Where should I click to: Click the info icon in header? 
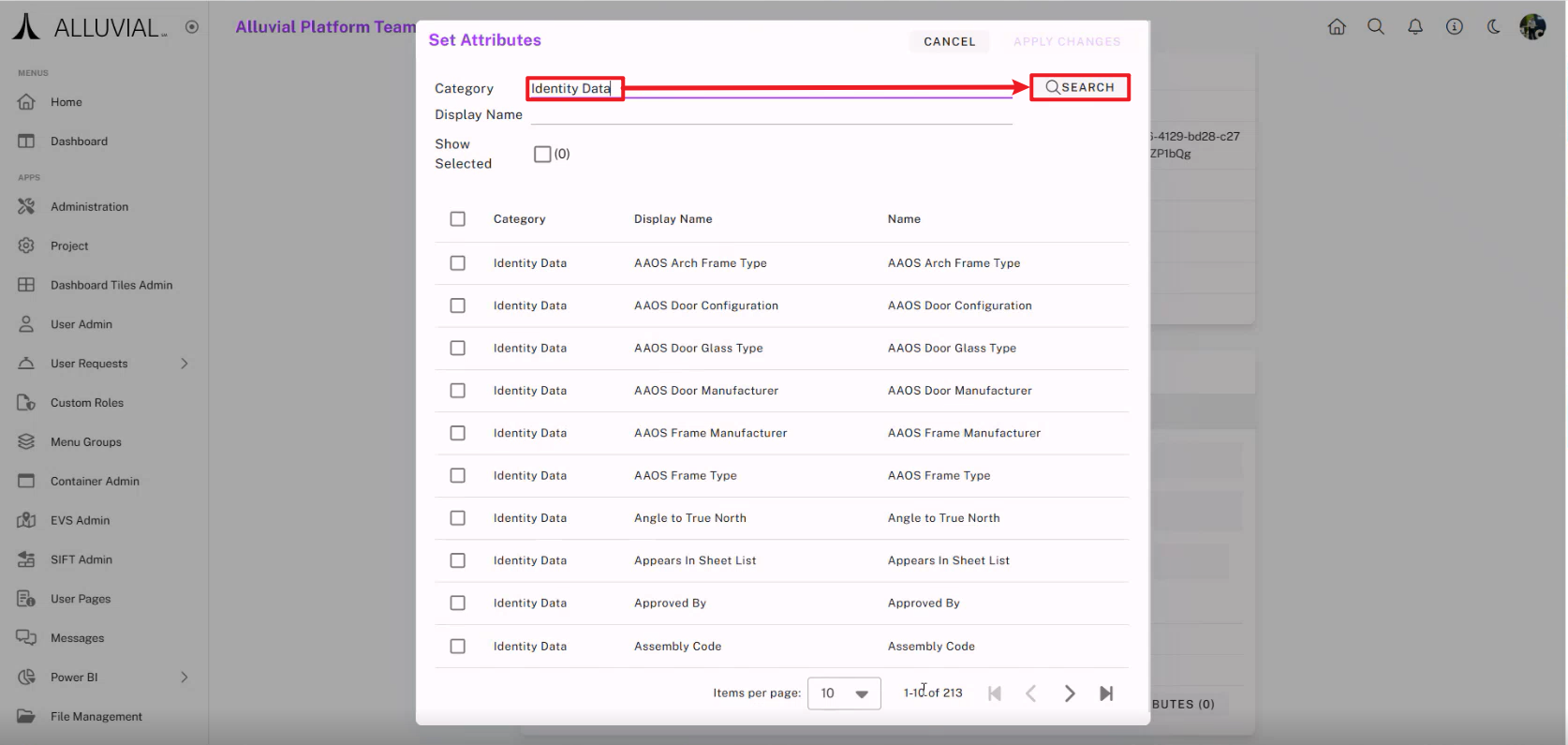[1455, 27]
